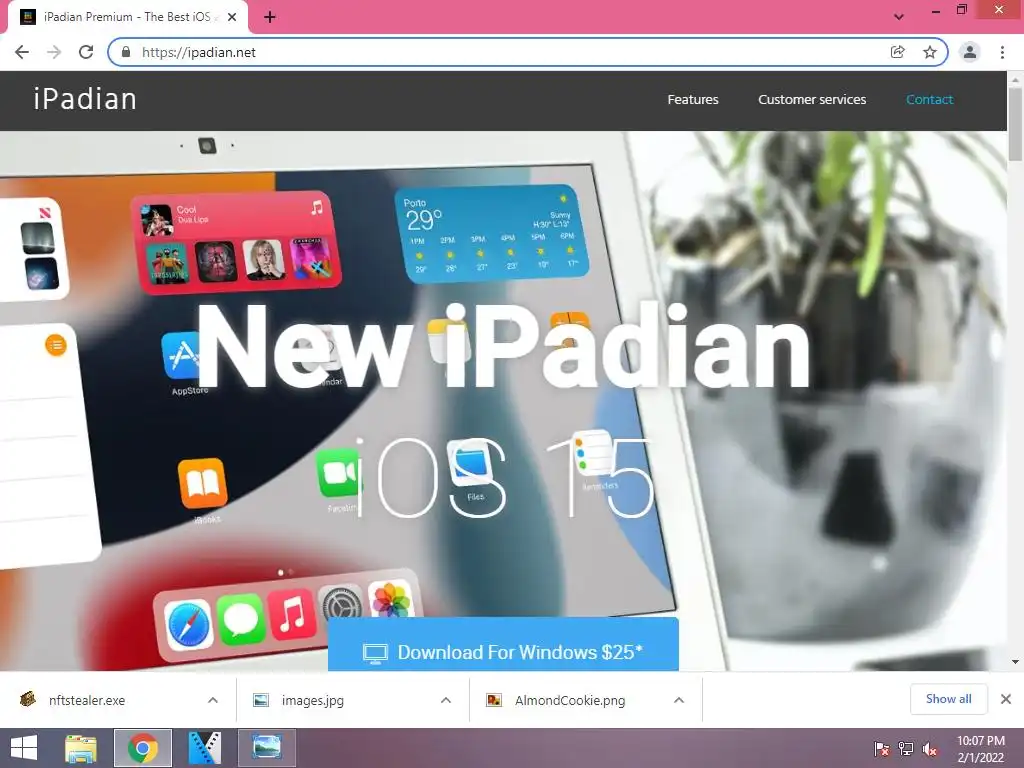
Task: Click the red music widget
Action: pyautogui.click(x=236, y=242)
